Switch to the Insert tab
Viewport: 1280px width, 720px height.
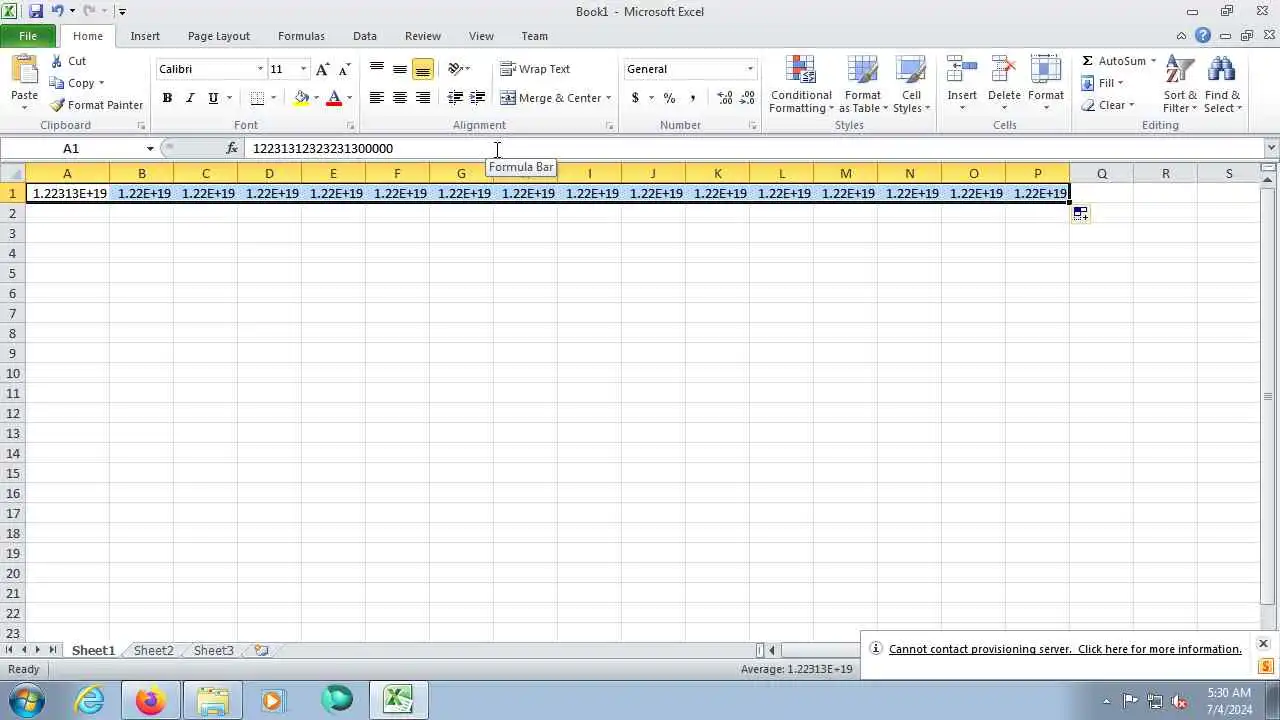tap(145, 36)
